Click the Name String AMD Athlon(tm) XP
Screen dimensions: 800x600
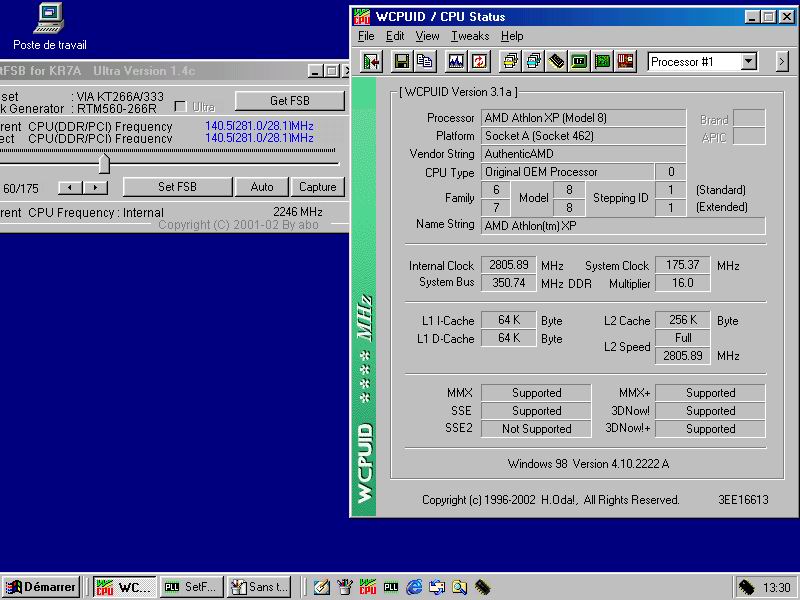coord(623,226)
